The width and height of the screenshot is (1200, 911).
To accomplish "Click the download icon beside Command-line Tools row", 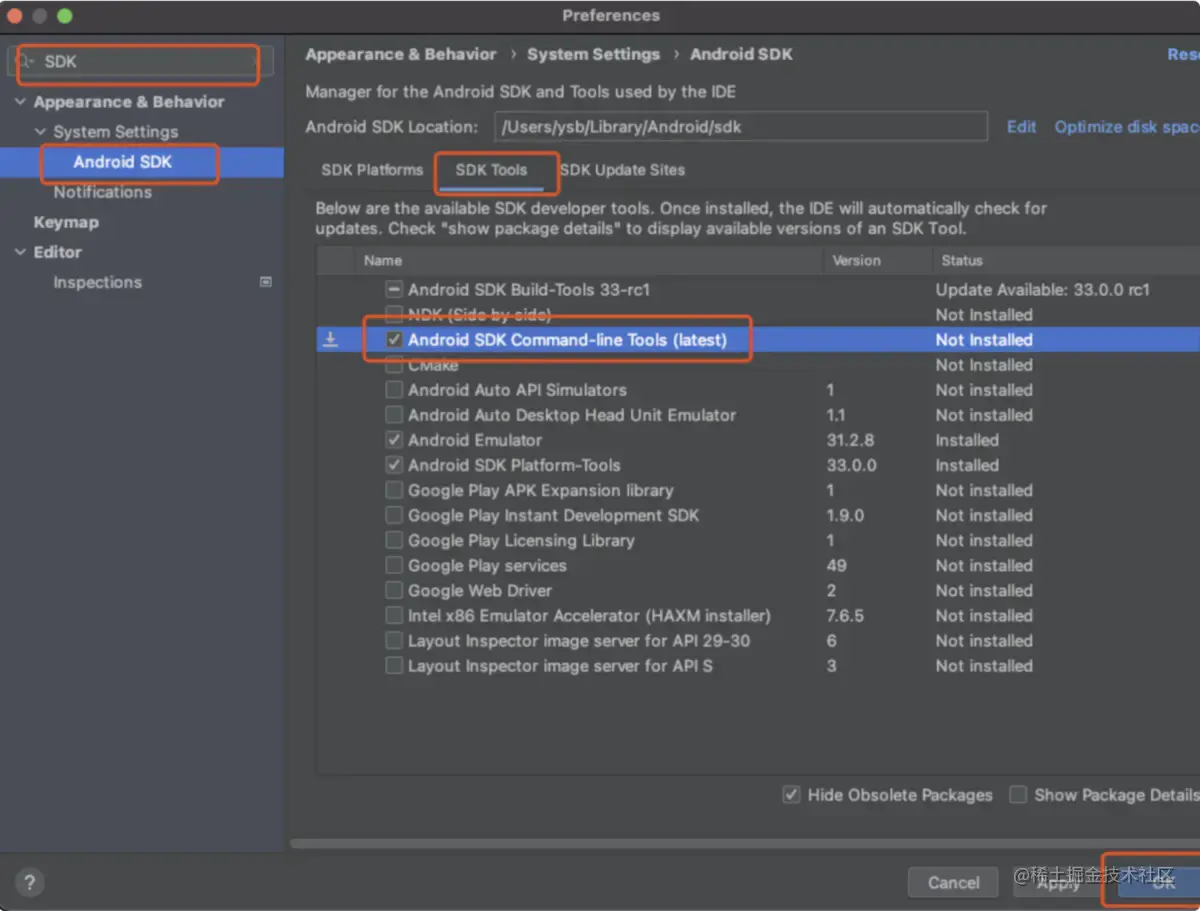I will (330, 340).
